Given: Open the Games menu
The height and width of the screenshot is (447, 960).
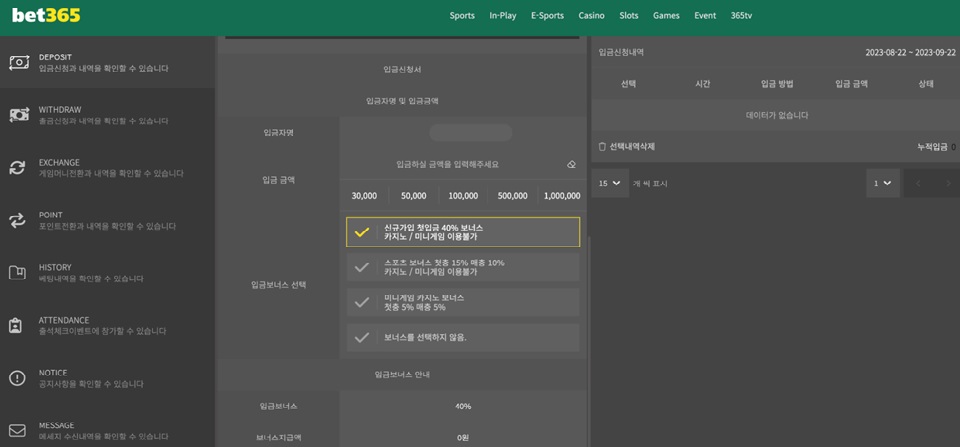Looking at the screenshot, I should point(666,16).
